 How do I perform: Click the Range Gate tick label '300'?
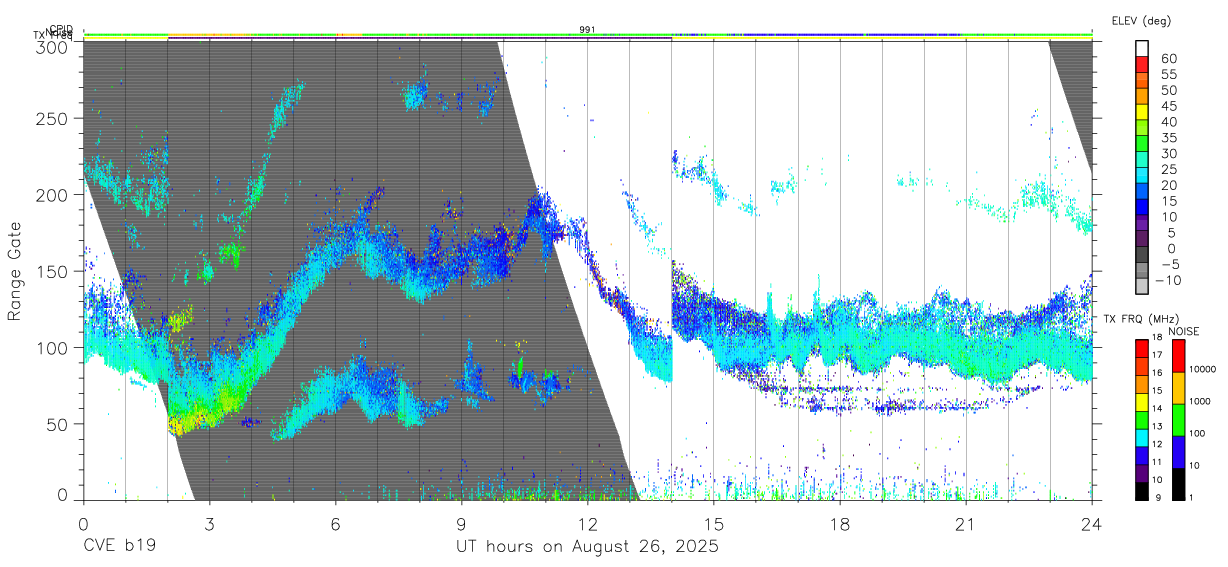click(54, 47)
